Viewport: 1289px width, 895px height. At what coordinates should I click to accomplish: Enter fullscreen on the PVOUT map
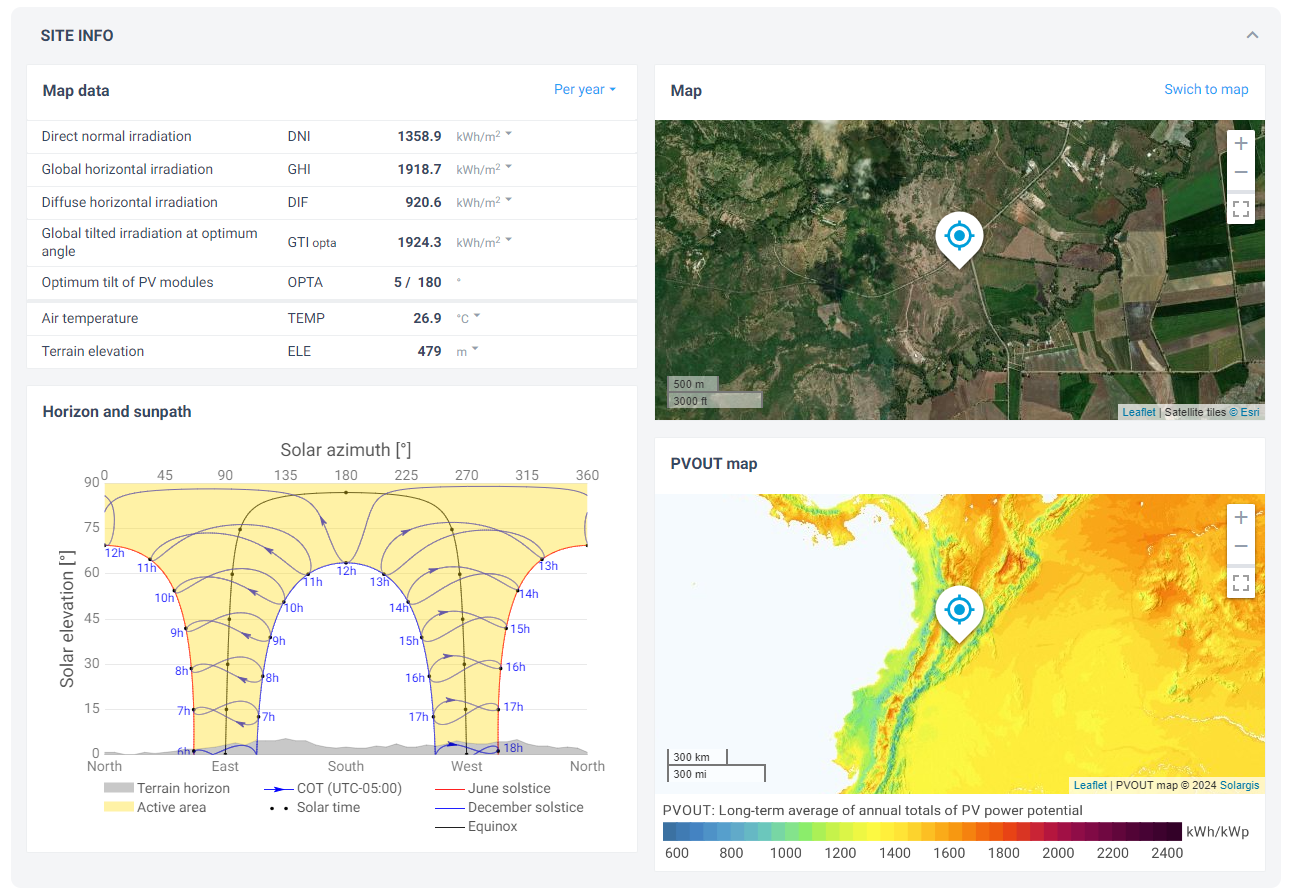click(x=1240, y=583)
